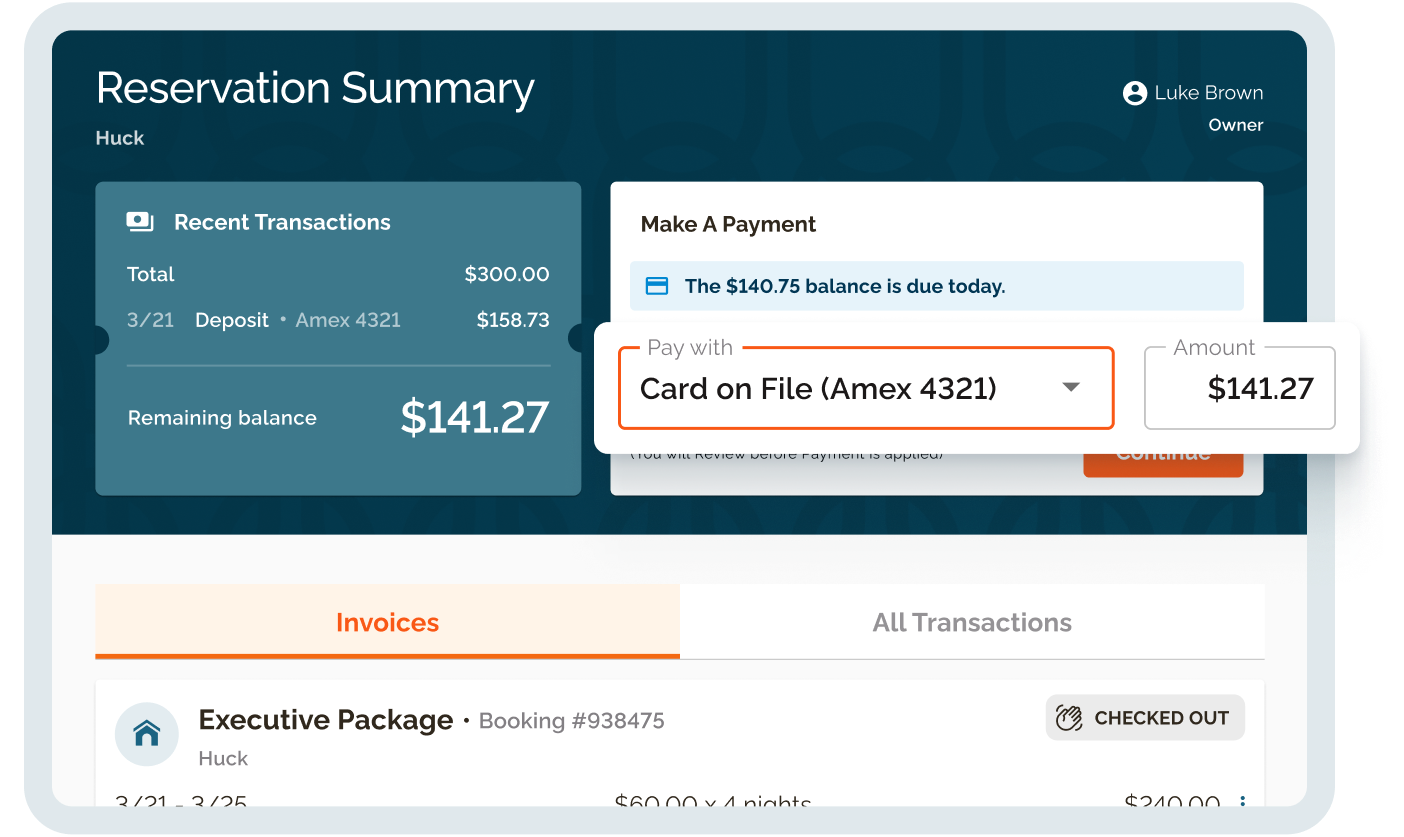This screenshot has height=837, width=1404.
Task: Select the Invoices tab
Action: click(x=387, y=622)
